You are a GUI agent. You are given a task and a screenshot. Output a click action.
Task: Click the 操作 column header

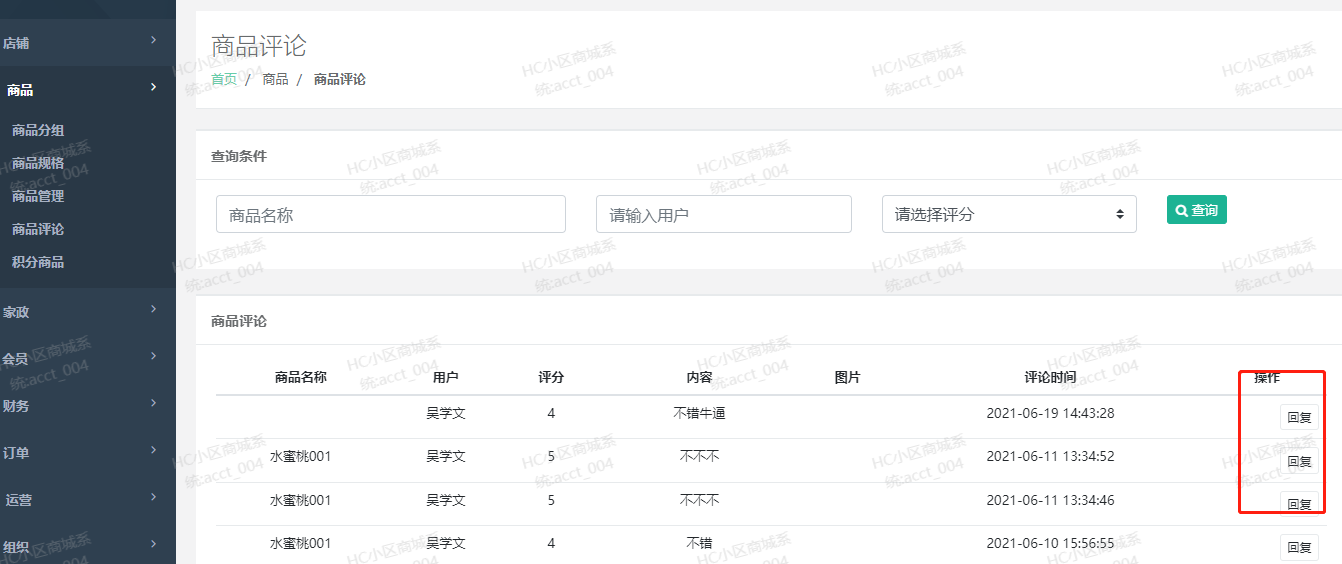[1267, 377]
